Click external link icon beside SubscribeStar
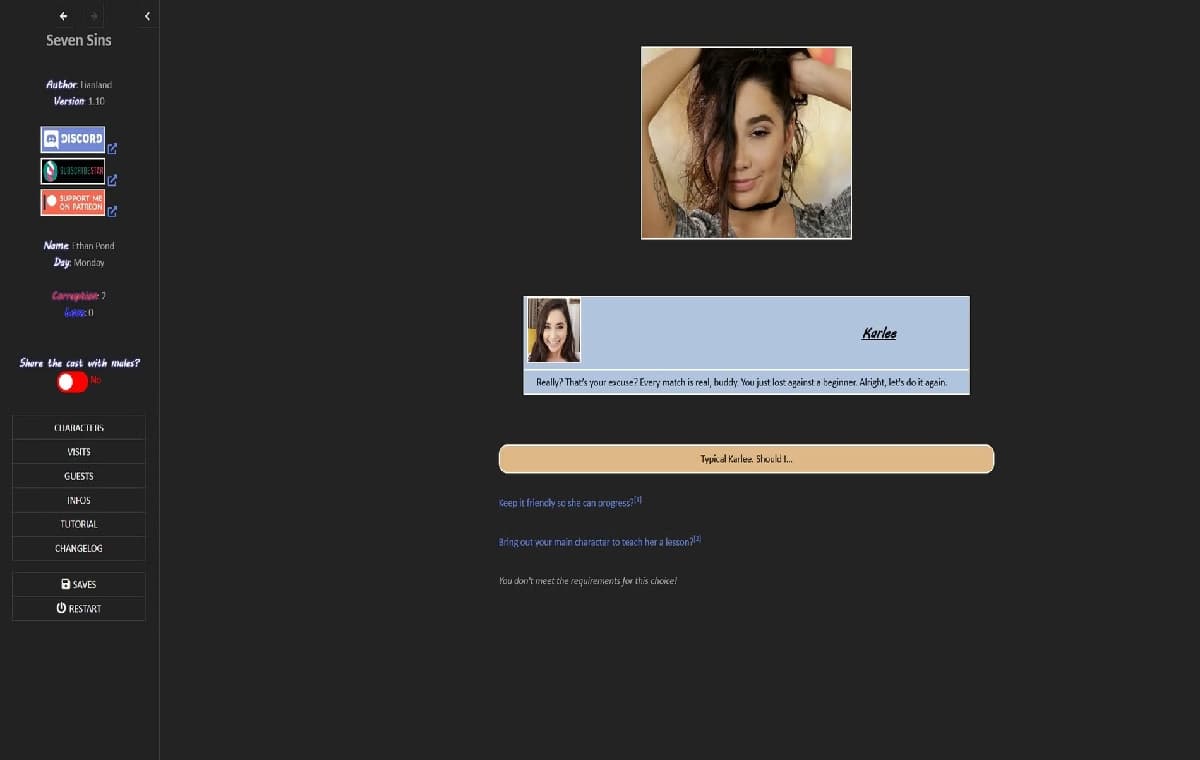The width and height of the screenshot is (1200, 760). (112, 181)
